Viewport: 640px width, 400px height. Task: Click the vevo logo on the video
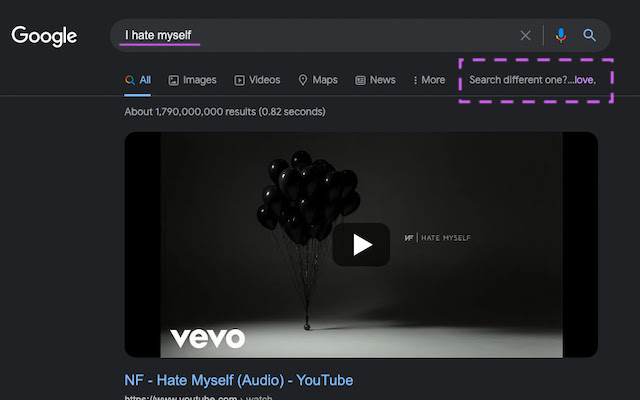click(x=207, y=338)
